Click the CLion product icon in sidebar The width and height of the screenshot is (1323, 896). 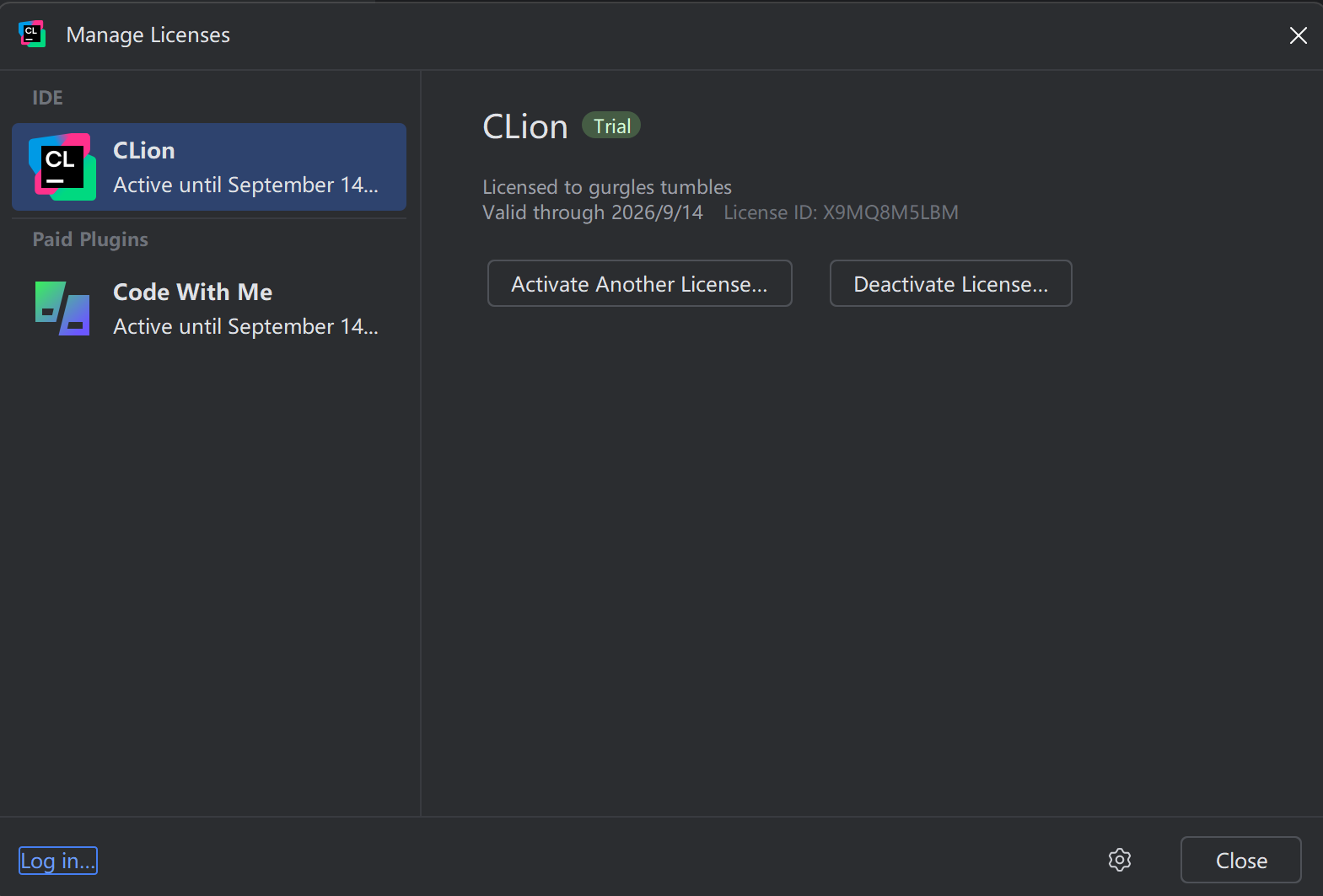point(62,167)
